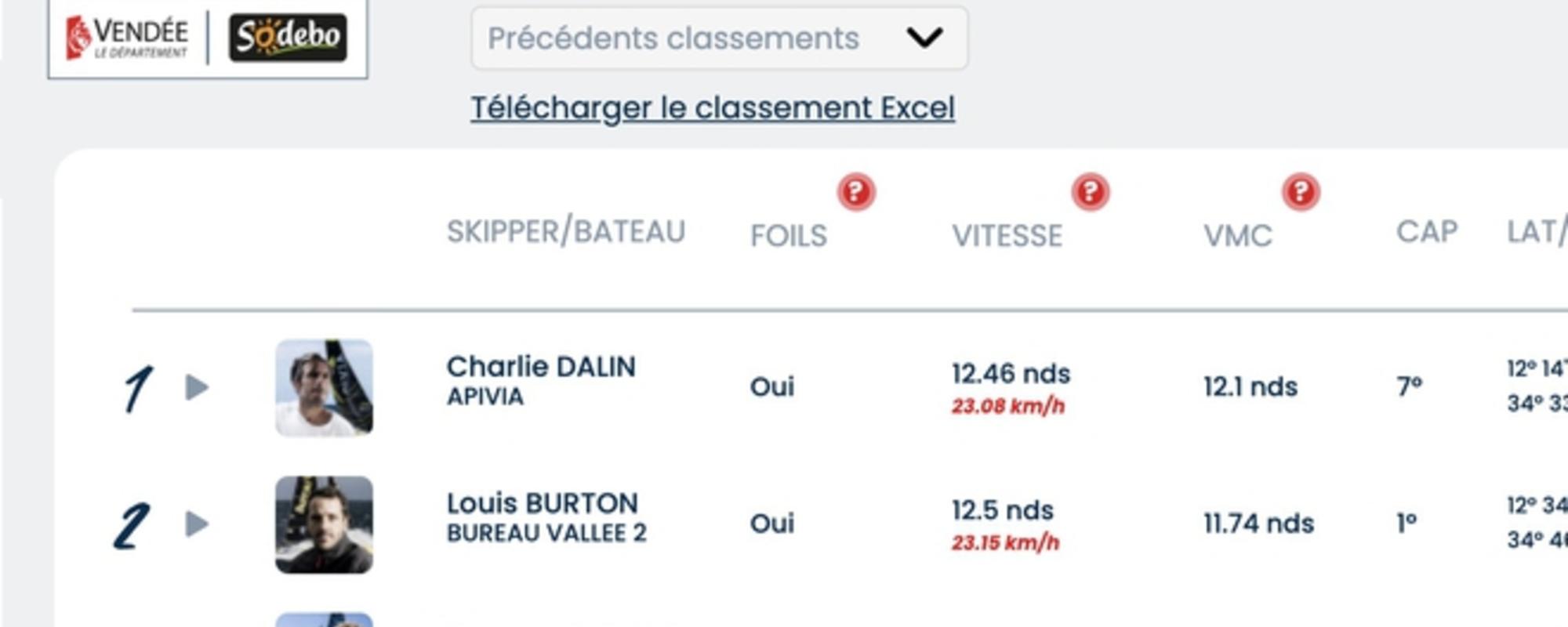Viewport: 1568px width, 627px height.
Task: Select the VITESSE column header
Action: [x=1007, y=236]
